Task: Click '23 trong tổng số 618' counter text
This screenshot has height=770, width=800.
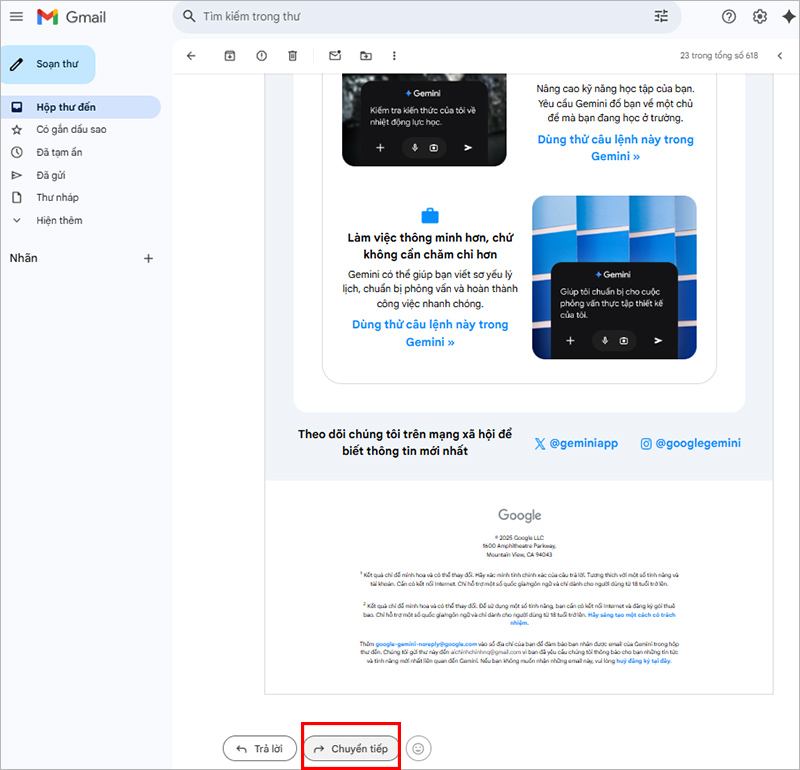Action: (x=719, y=56)
